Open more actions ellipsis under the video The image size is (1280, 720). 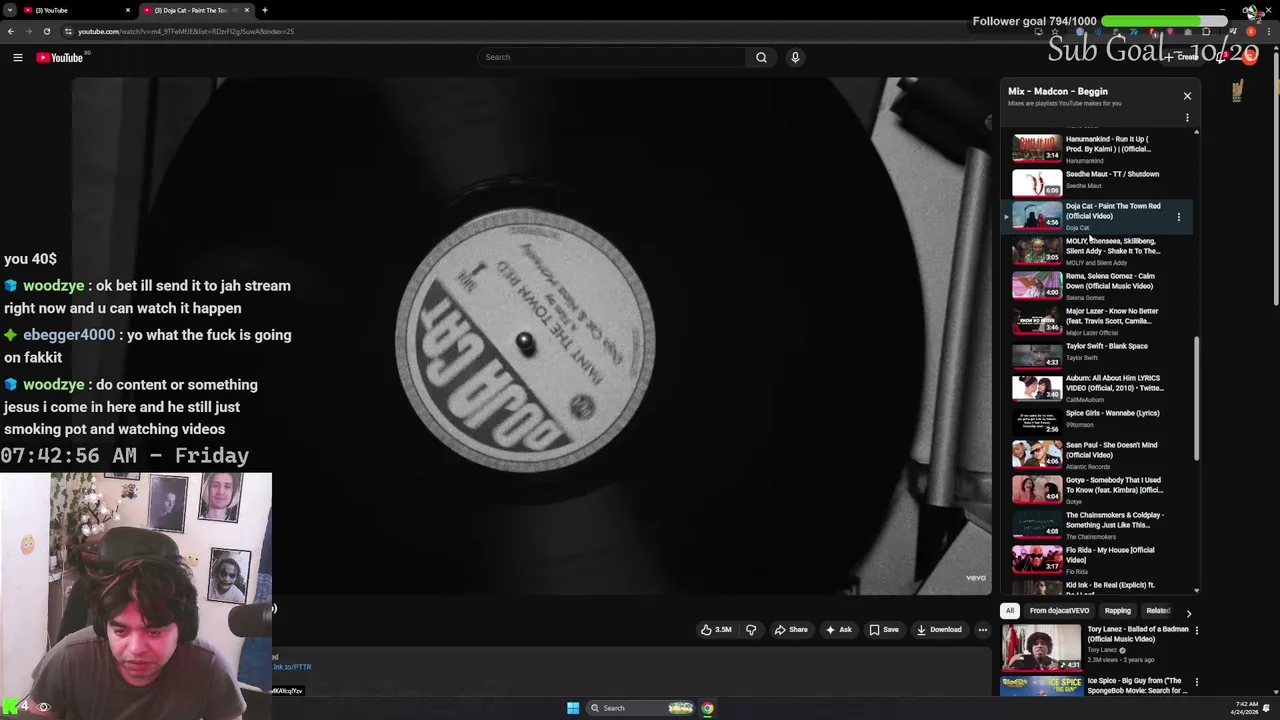click(983, 630)
